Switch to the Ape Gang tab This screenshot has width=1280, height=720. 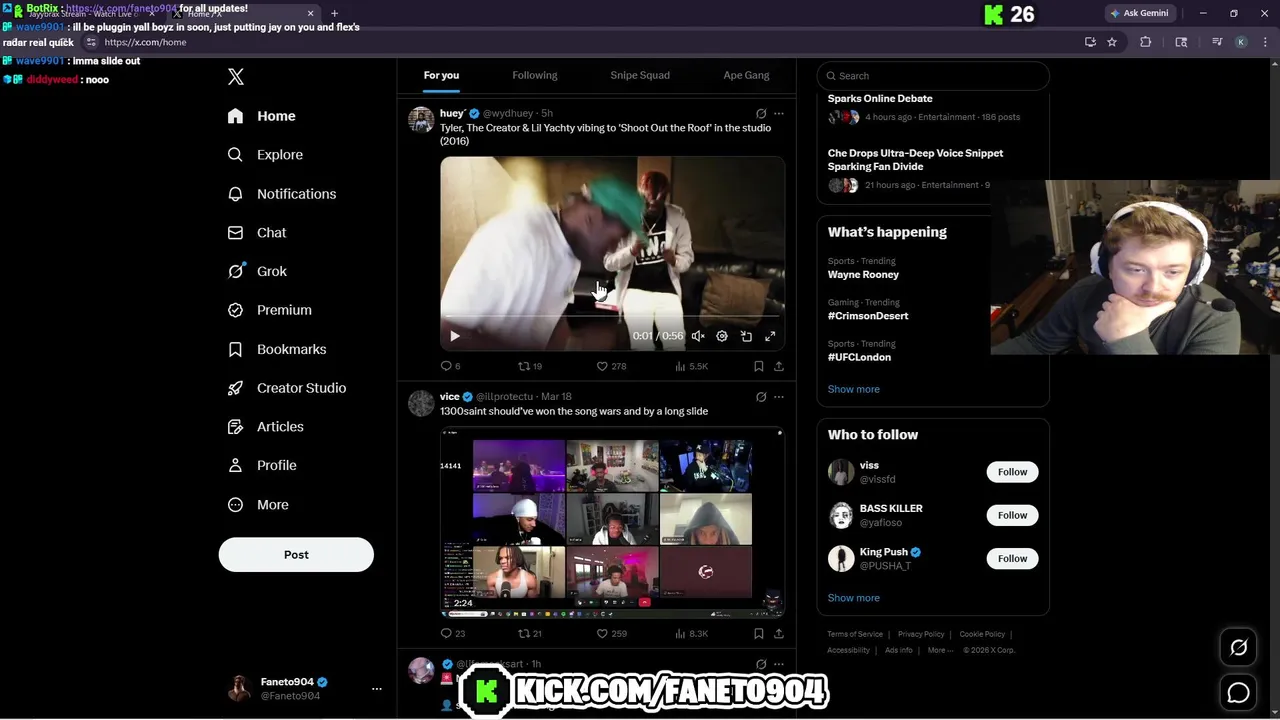(x=746, y=75)
